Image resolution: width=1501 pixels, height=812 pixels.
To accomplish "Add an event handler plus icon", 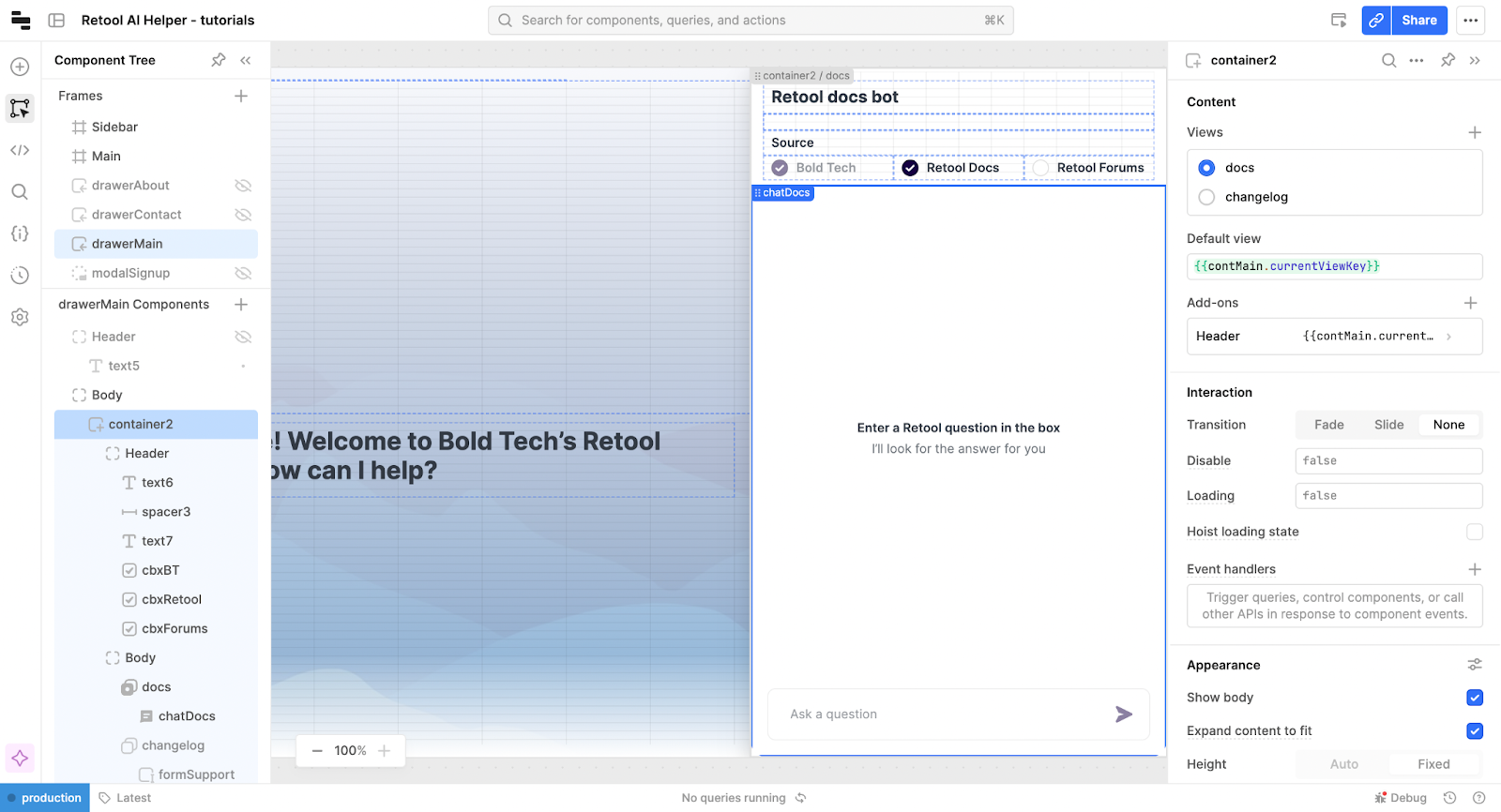I will point(1475,569).
